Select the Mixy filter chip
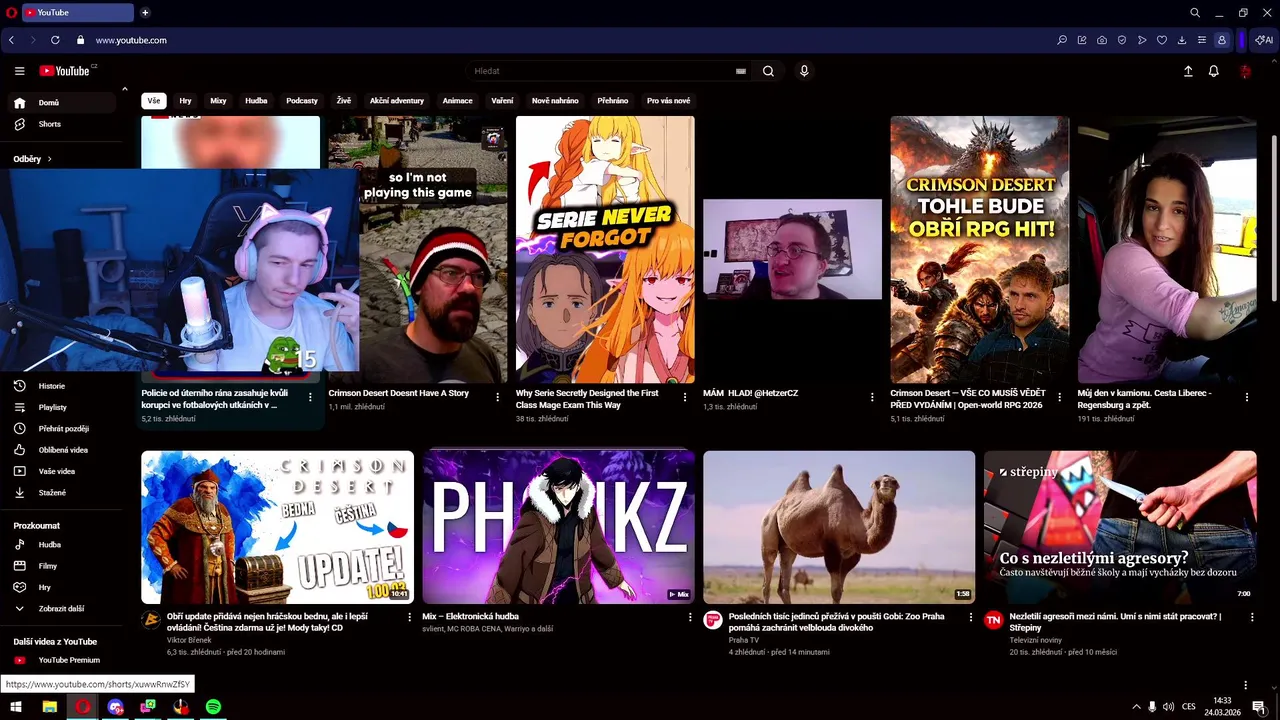The height and width of the screenshot is (720, 1280). tap(218, 101)
